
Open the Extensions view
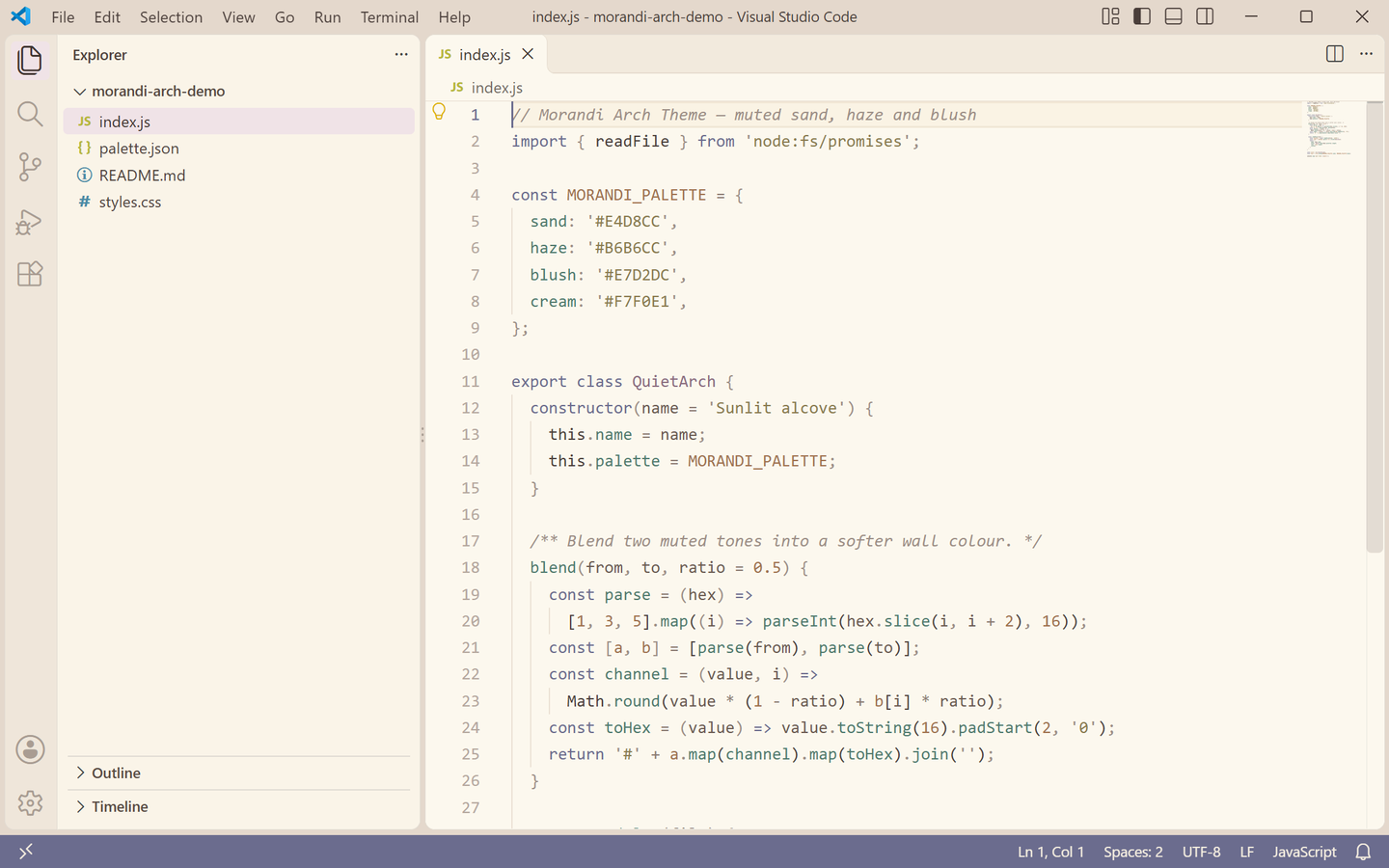(x=30, y=274)
